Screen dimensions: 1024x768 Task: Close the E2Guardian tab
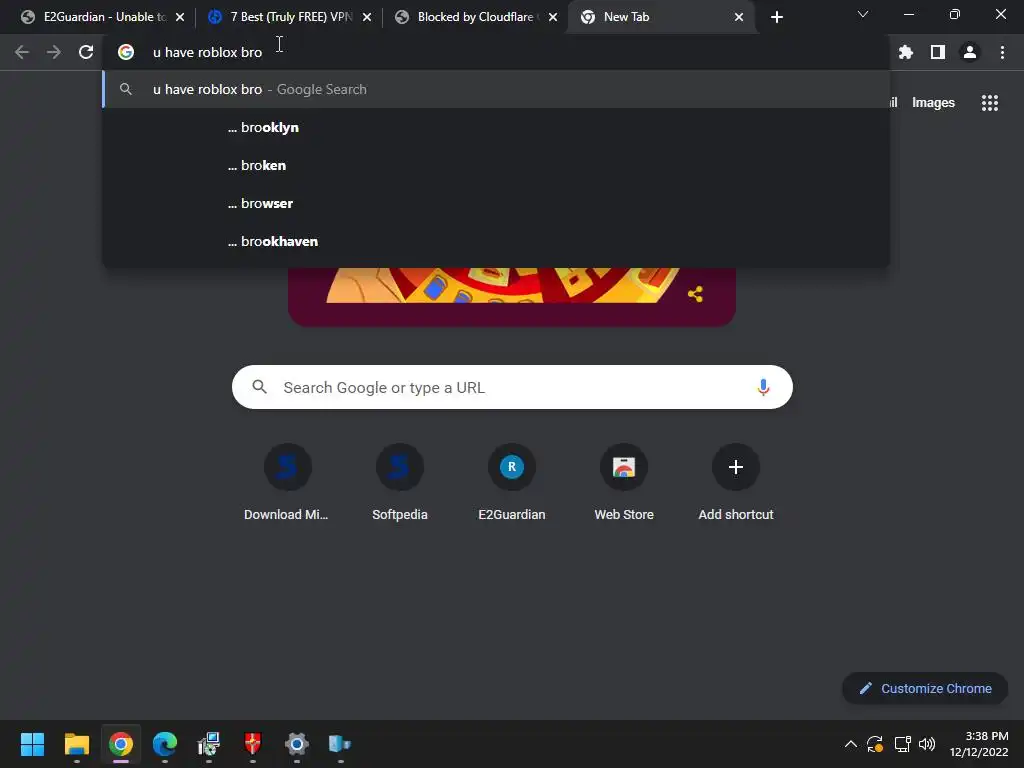click(x=180, y=17)
